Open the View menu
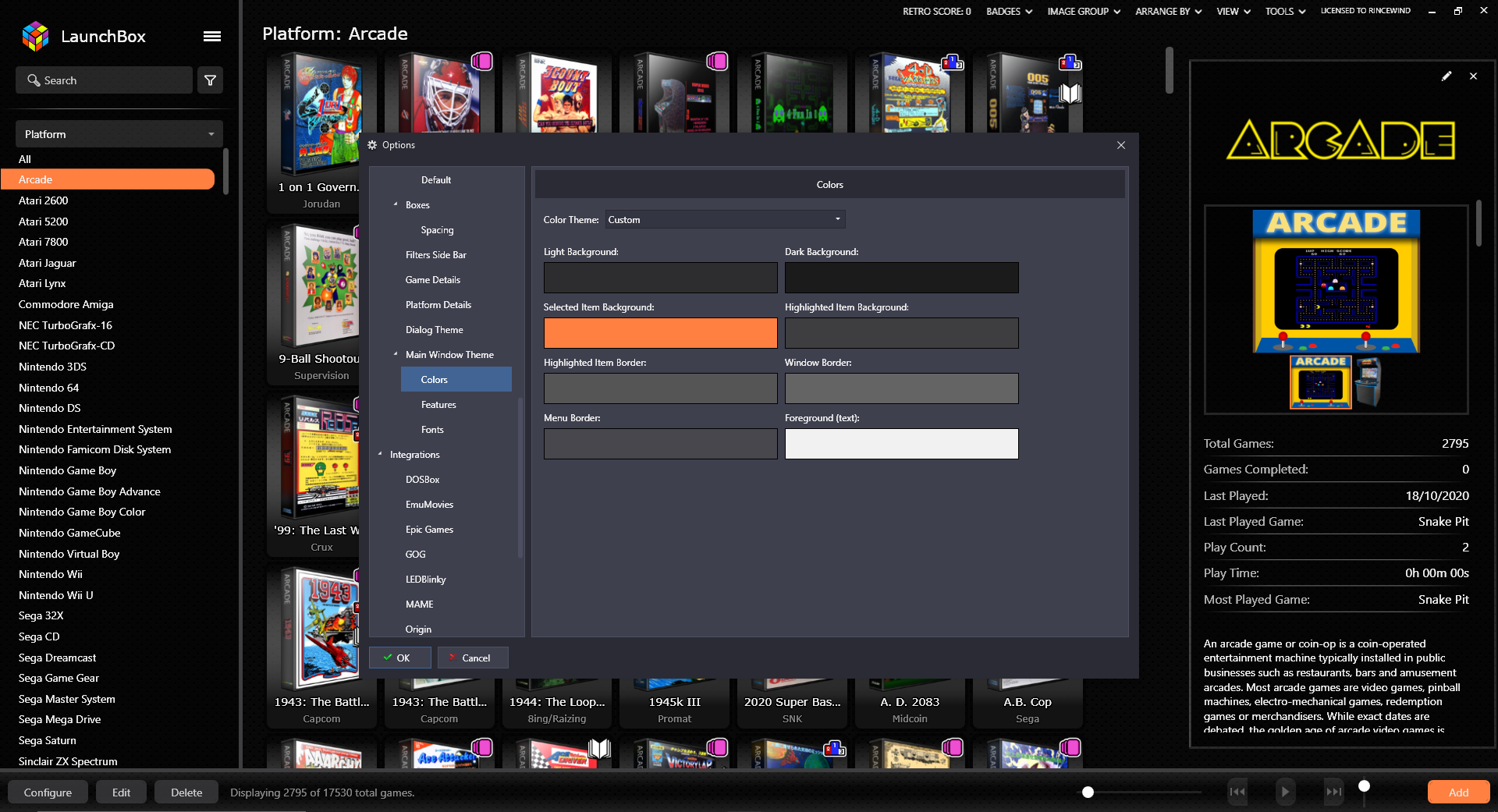This screenshot has height=812, width=1498. click(x=1233, y=11)
